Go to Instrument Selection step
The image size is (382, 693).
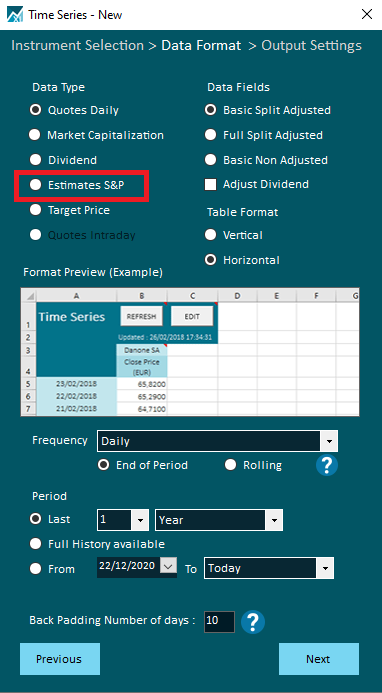pos(77,46)
